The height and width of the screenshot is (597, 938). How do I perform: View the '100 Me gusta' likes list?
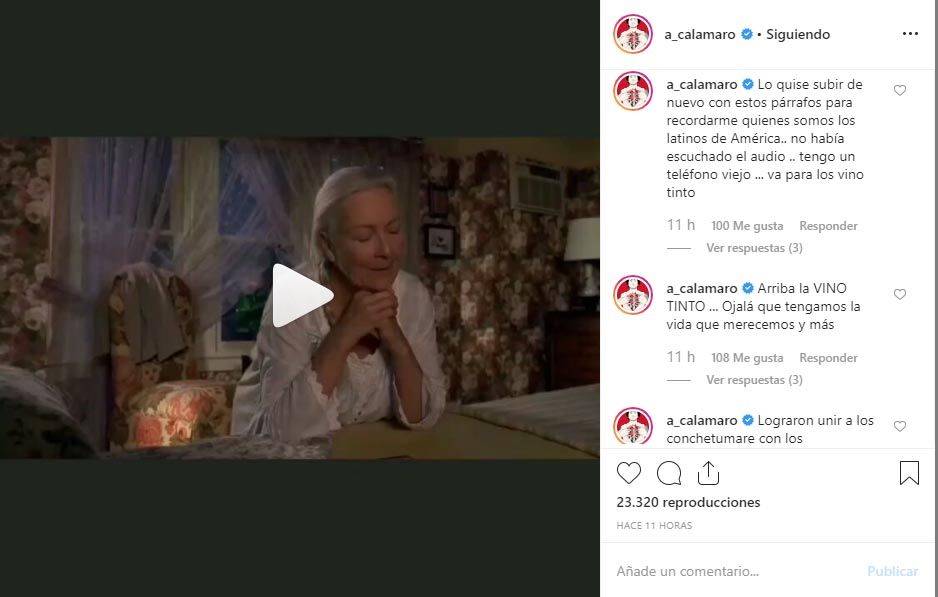point(747,226)
